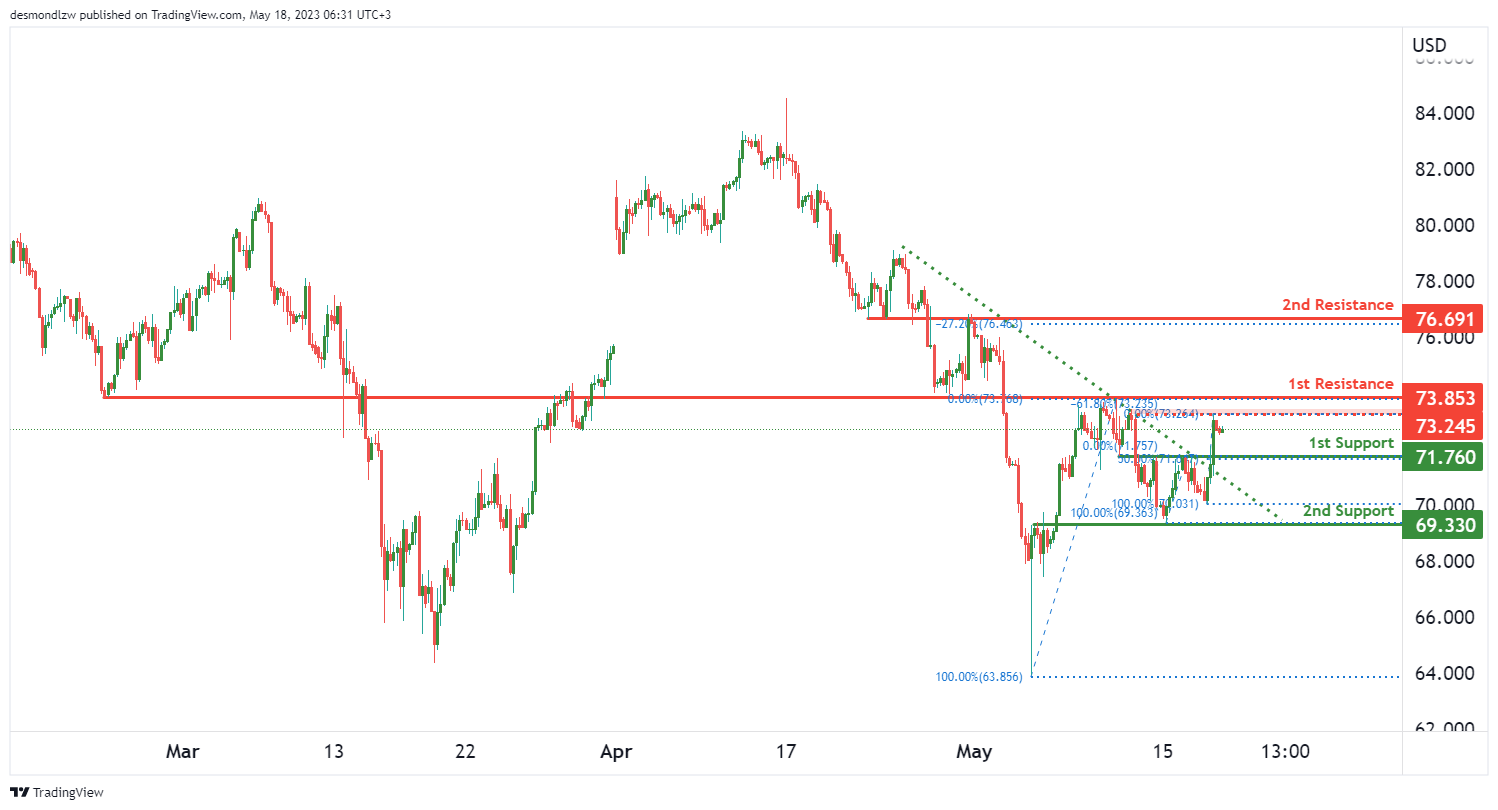Click the USD currency label

point(1428,45)
